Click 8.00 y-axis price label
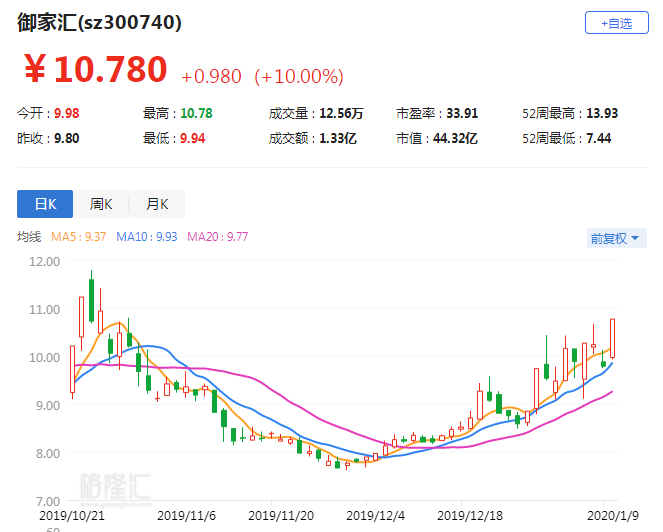663x532 pixels. [x=48, y=454]
